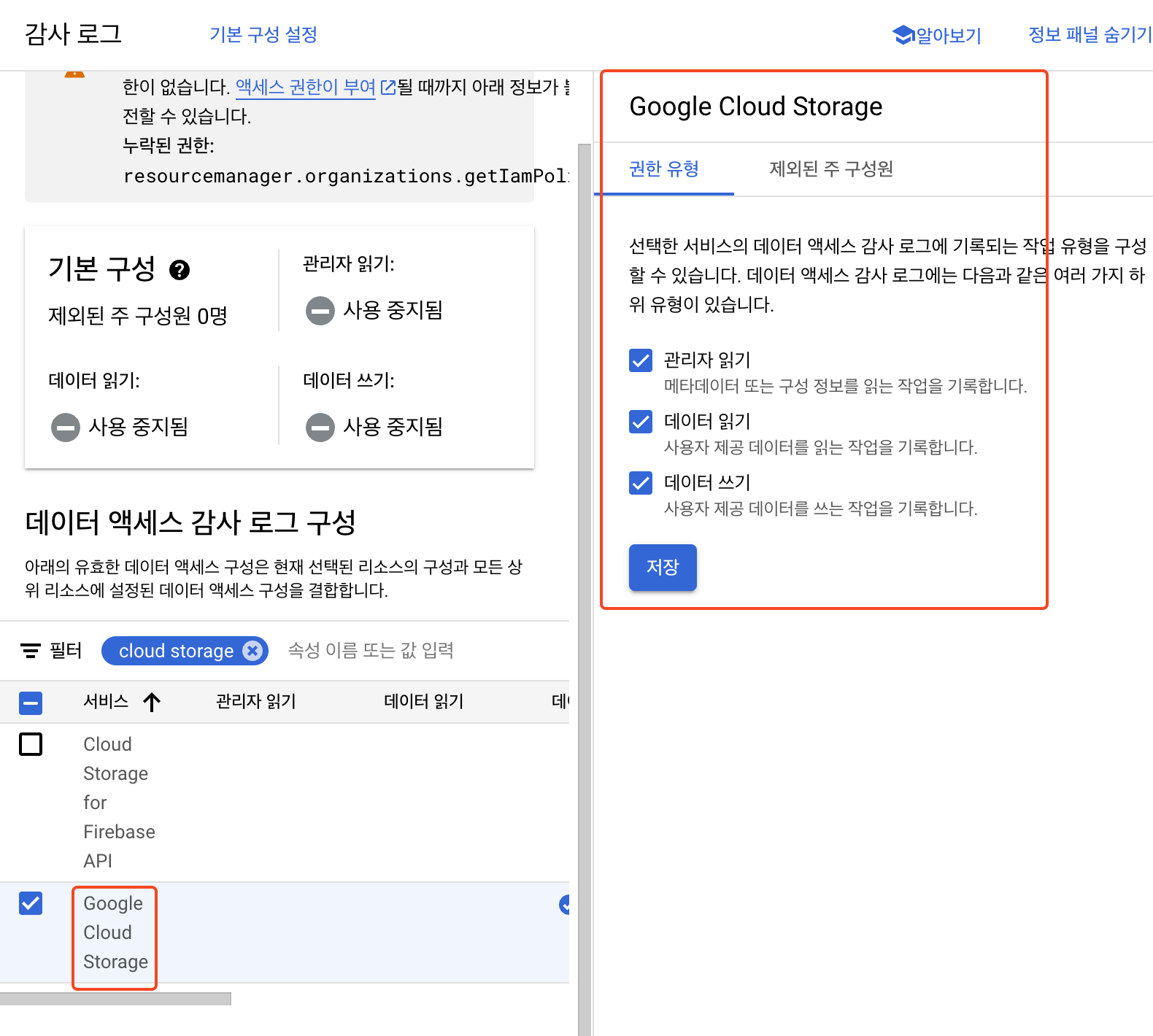Select the Google Cloud Storage service name
The height and width of the screenshot is (1036, 1153).
(115, 932)
